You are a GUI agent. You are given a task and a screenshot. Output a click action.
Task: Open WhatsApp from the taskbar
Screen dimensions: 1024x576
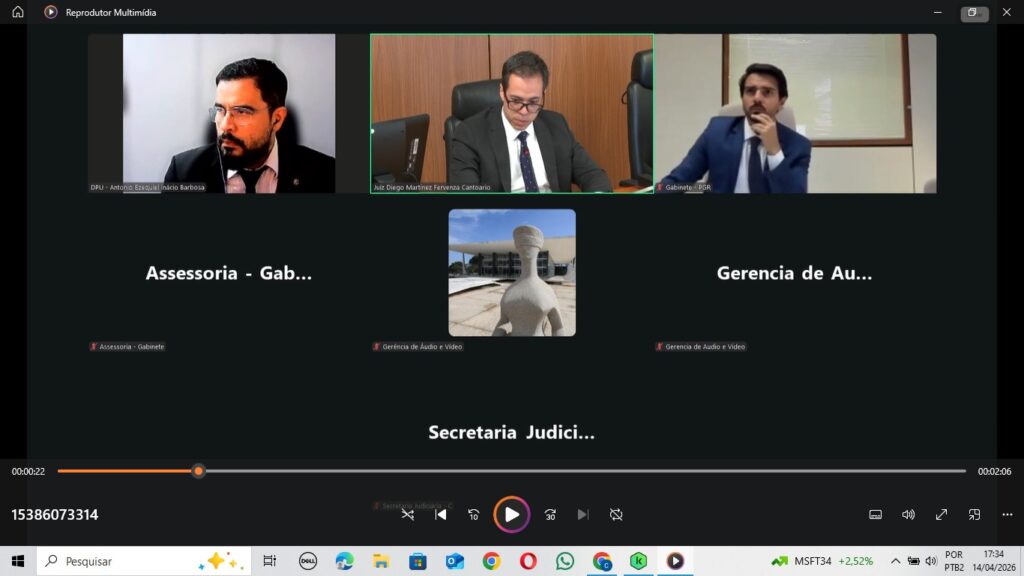(565, 561)
